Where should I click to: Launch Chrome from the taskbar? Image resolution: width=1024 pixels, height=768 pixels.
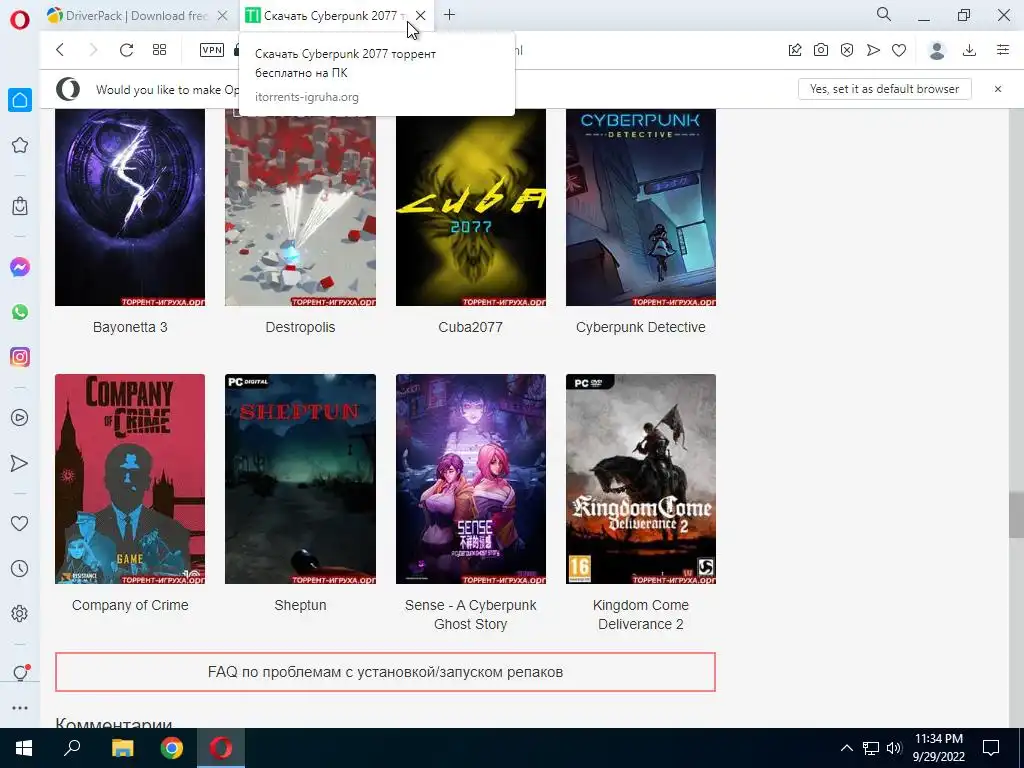(172, 748)
